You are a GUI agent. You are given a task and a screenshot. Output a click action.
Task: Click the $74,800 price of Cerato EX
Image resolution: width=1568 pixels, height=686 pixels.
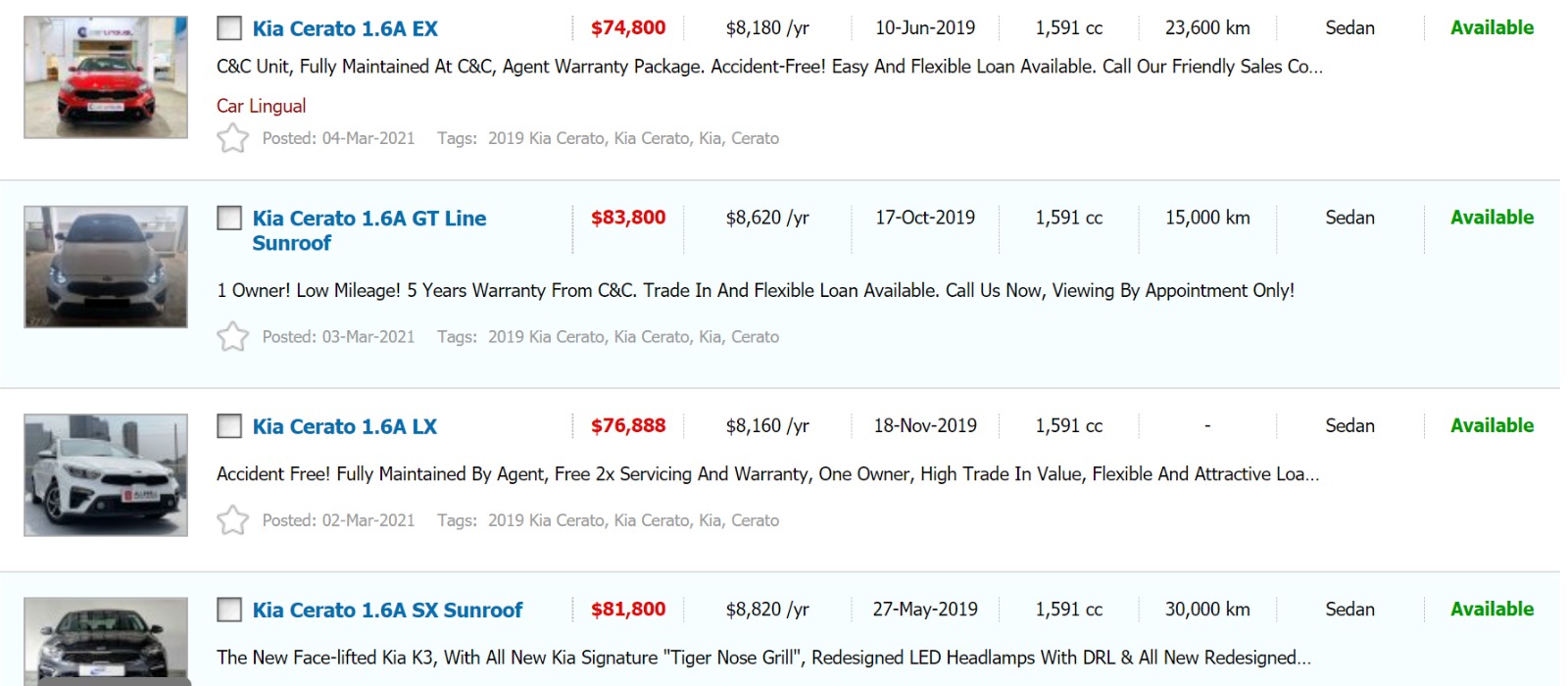[x=628, y=27]
